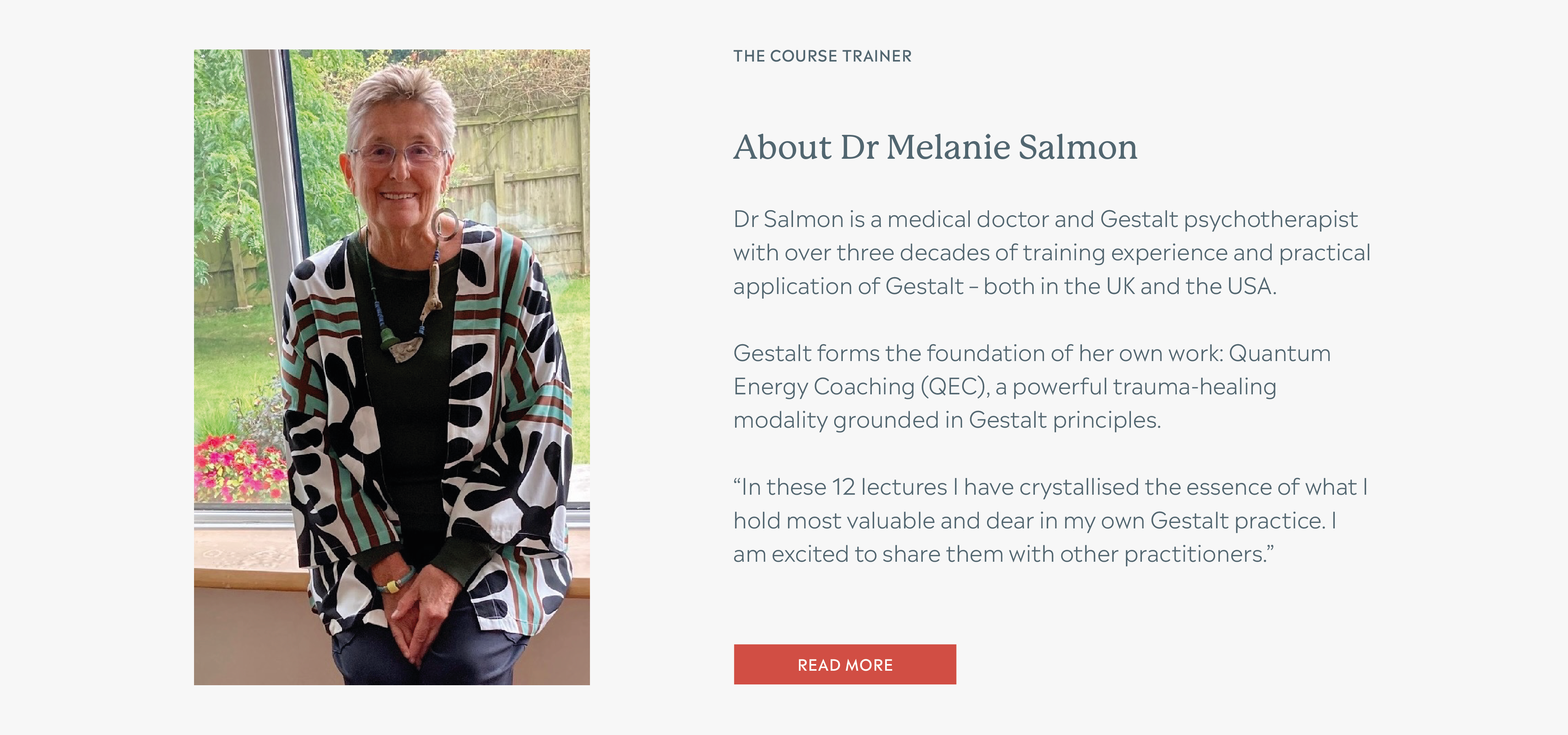1568x735 pixels.
Task: Click the quote starting In these 12 lectures
Action: coord(1051,520)
